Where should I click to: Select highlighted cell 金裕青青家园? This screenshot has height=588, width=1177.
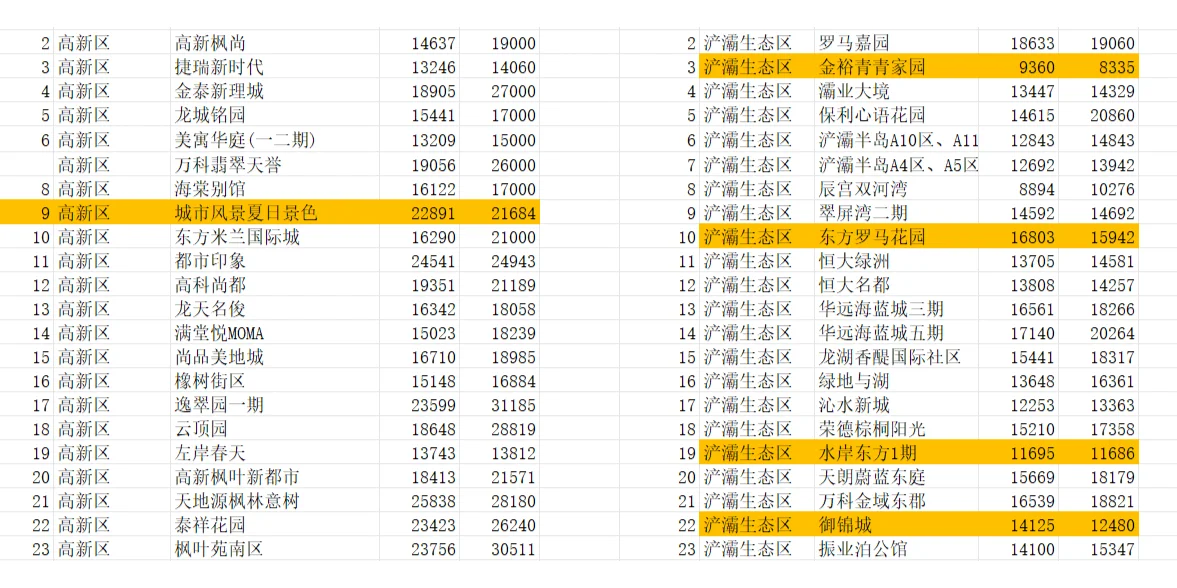click(x=896, y=68)
